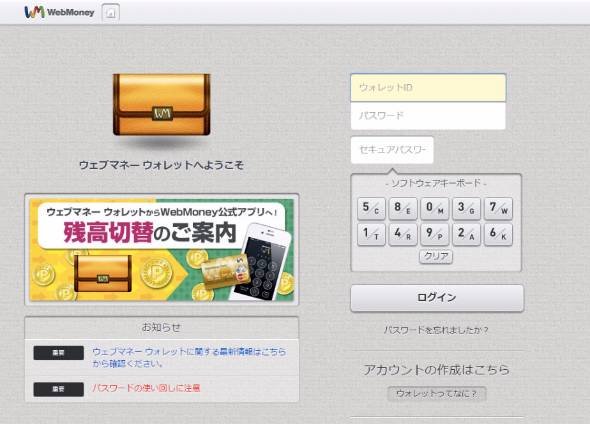
Task: Focus the ウォレットID input field
Action: tap(428, 88)
